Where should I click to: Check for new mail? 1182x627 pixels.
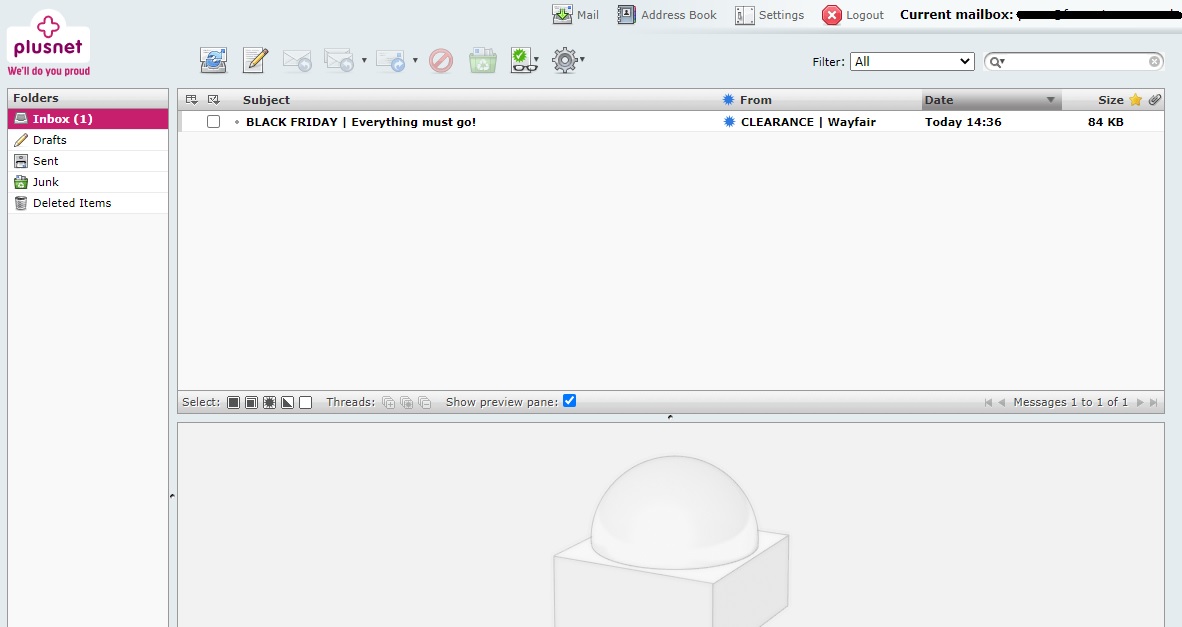click(x=213, y=60)
